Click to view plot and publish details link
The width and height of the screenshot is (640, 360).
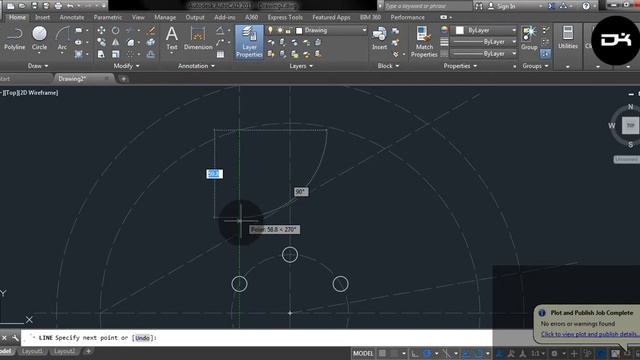tap(590, 334)
